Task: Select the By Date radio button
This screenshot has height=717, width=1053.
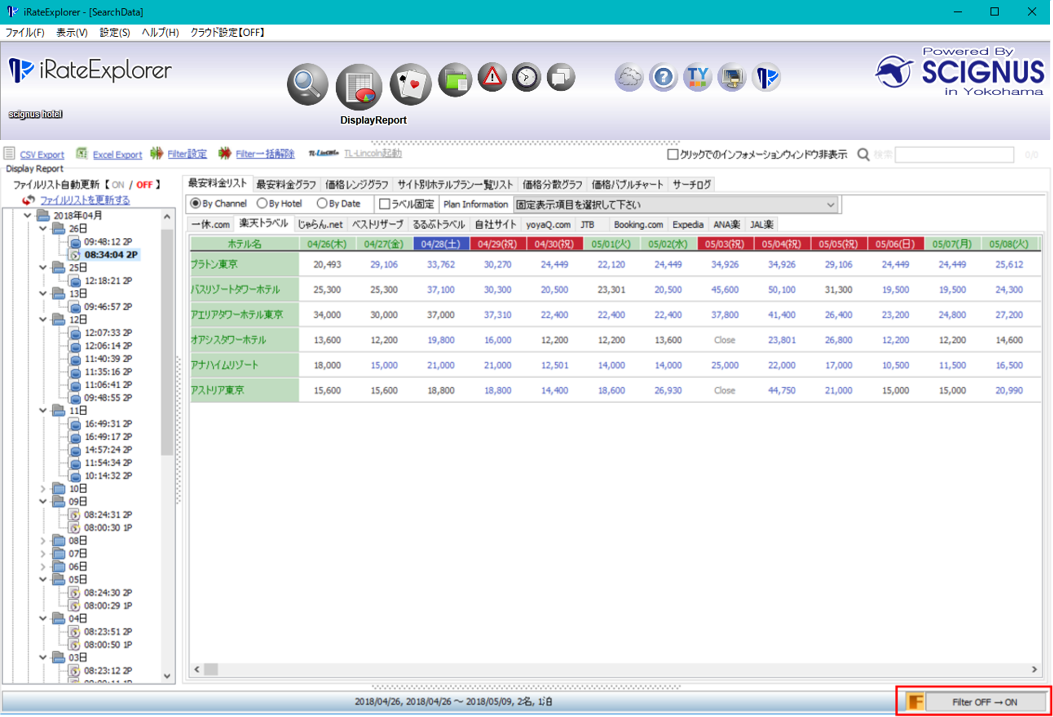Action: (322, 204)
